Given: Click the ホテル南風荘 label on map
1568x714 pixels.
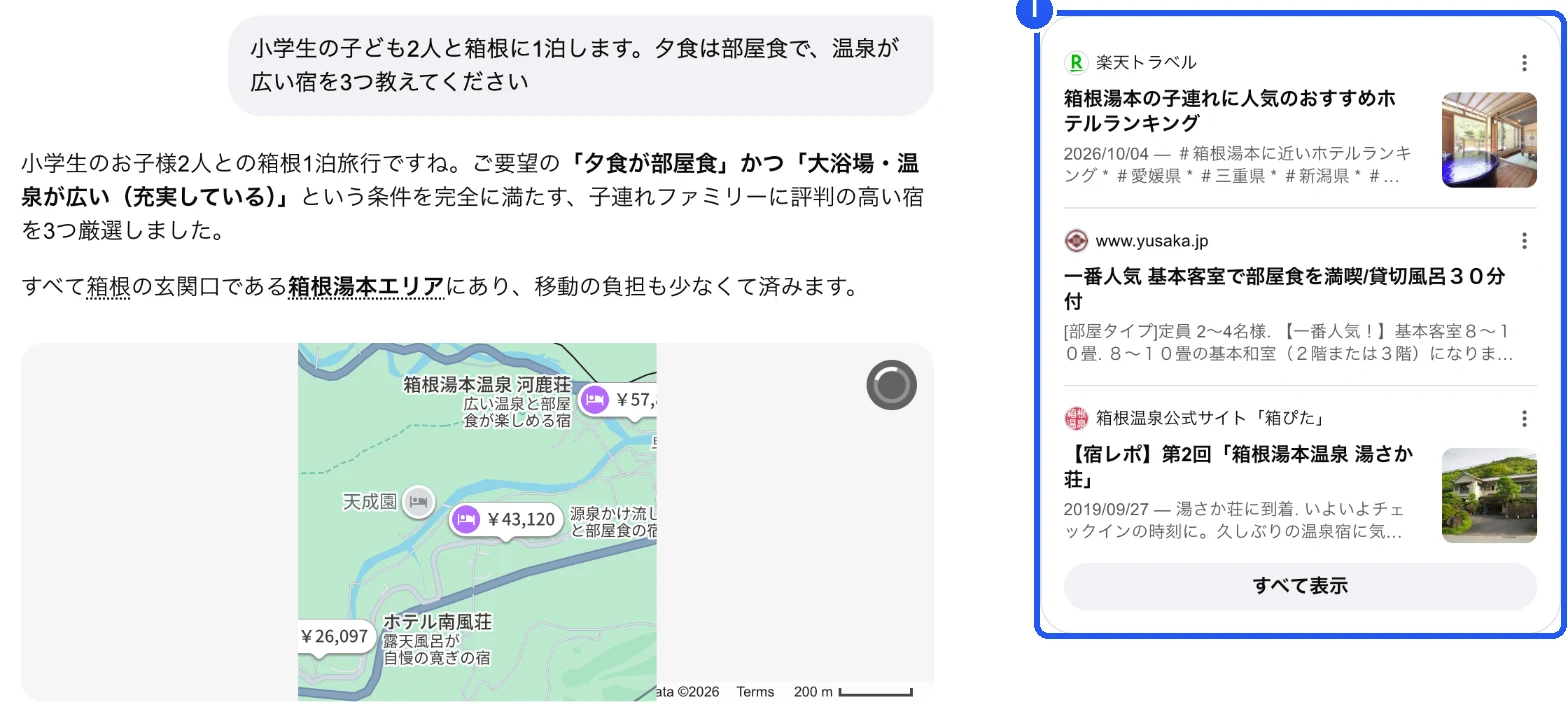Looking at the screenshot, I should [x=438, y=622].
